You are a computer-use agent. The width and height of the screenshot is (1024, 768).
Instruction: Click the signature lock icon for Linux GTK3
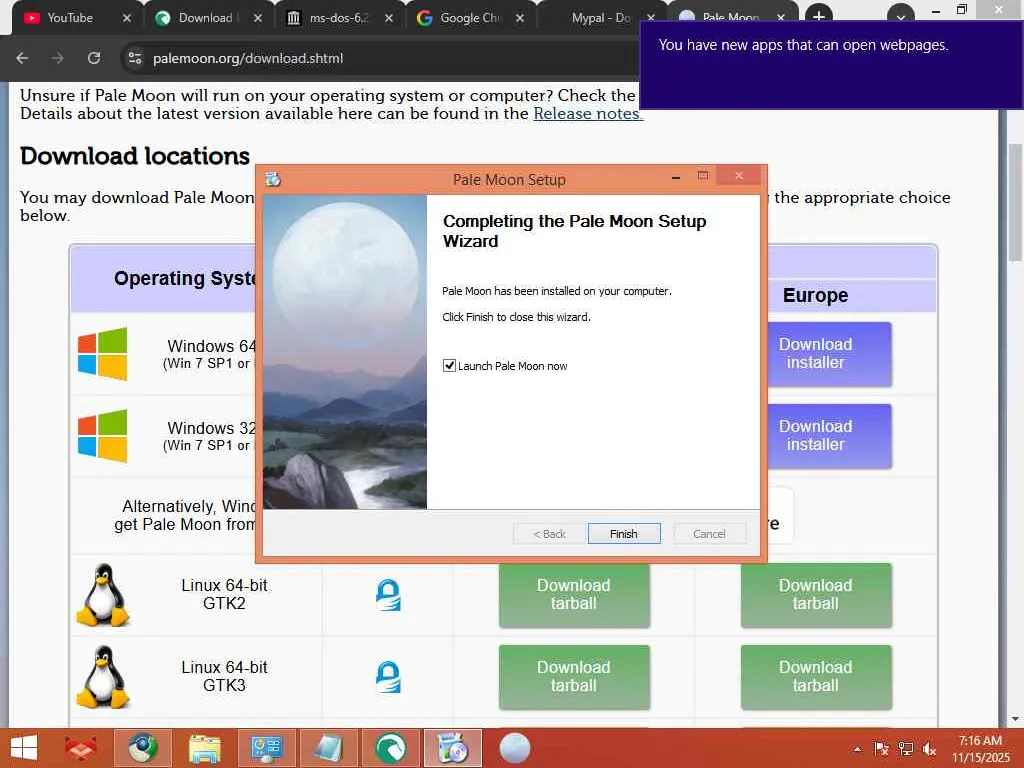pos(388,677)
